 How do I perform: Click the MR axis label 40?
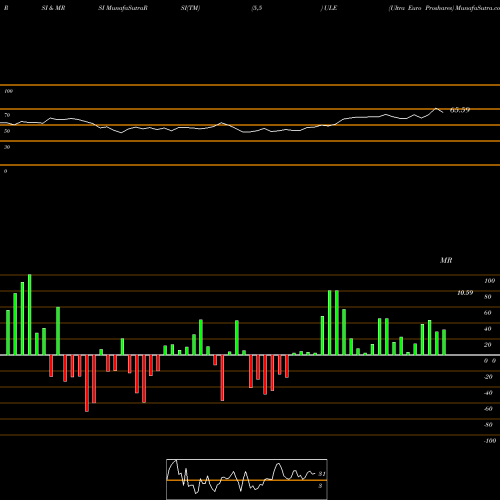coord(488,329)
